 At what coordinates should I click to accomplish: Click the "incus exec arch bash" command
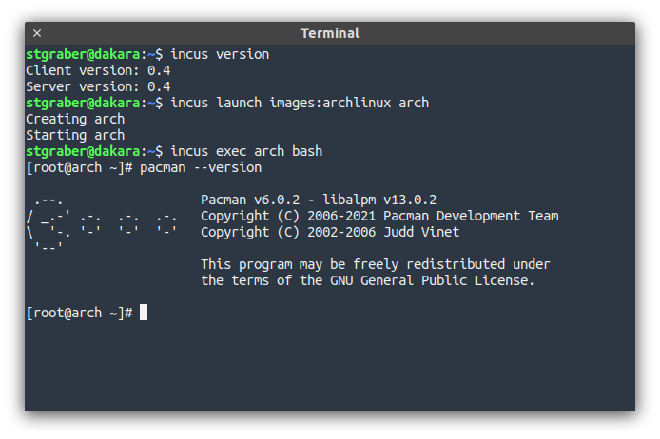tap(247, 151)
